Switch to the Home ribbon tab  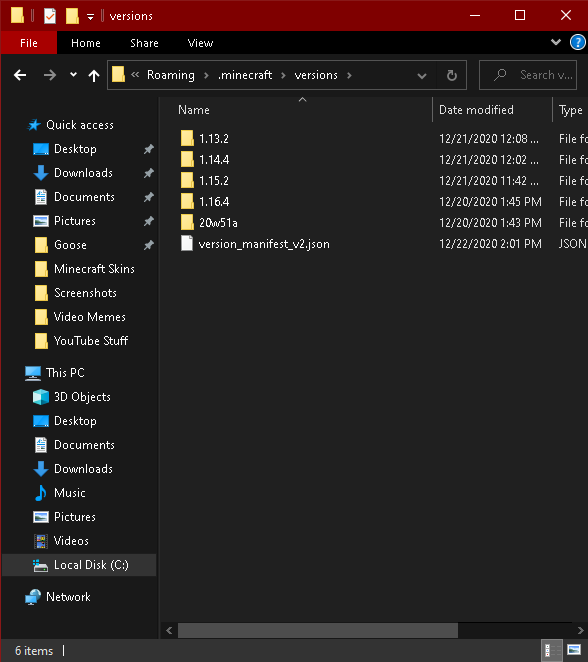[86, 43]
